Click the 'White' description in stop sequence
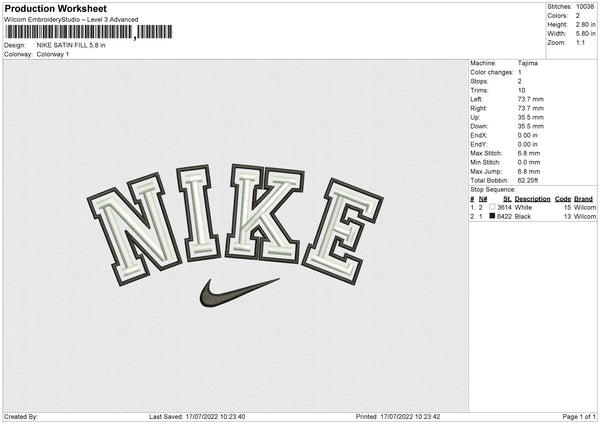Viewport: 600px width, 424px height. 523,207
